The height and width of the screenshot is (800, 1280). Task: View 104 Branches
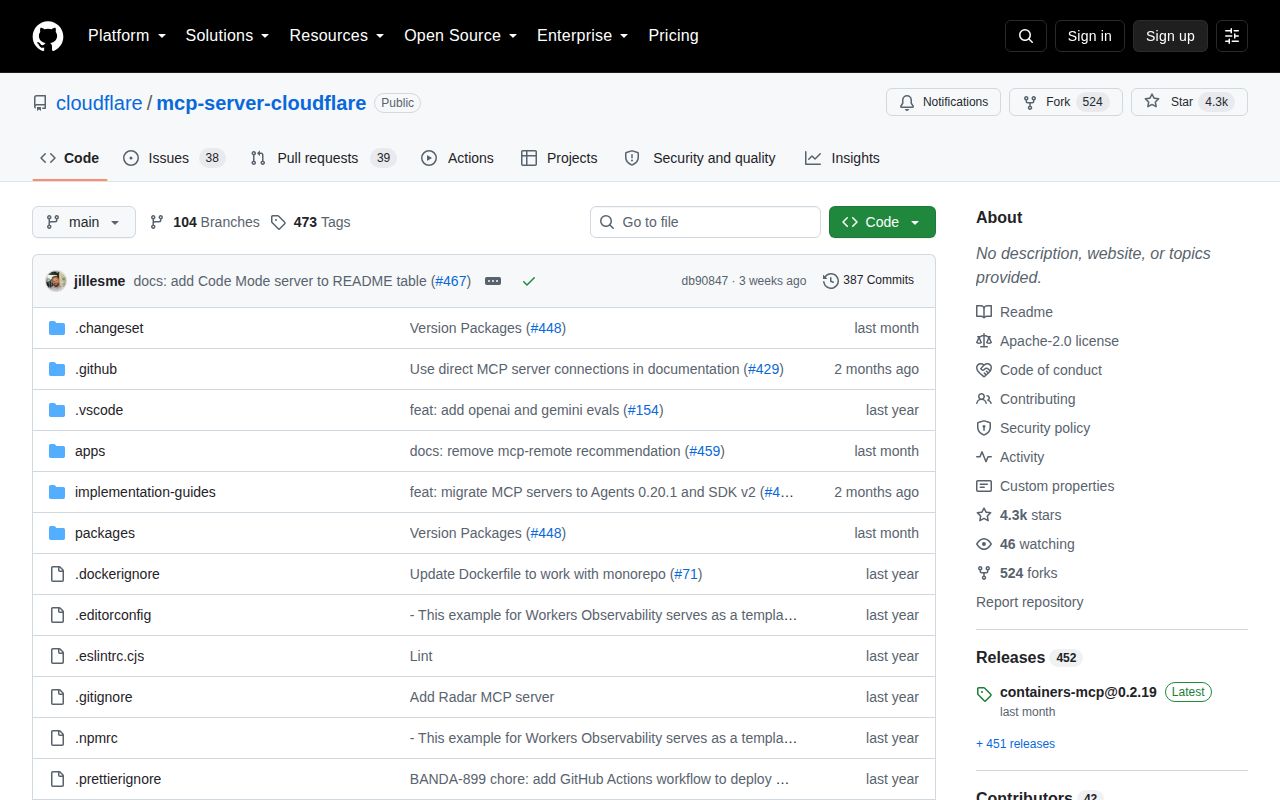tap(204, 222)
